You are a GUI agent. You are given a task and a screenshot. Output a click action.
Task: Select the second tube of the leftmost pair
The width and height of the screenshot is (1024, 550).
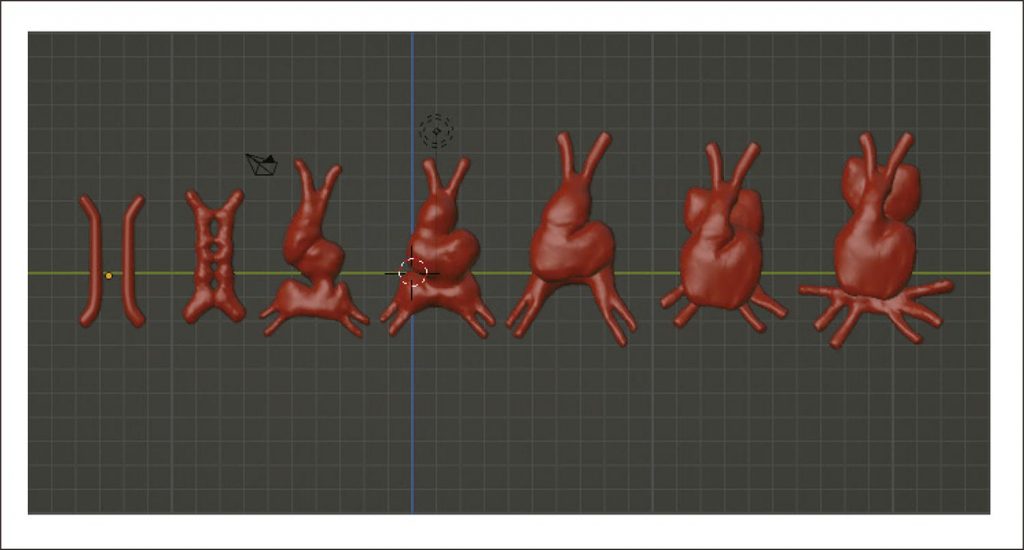132,260
